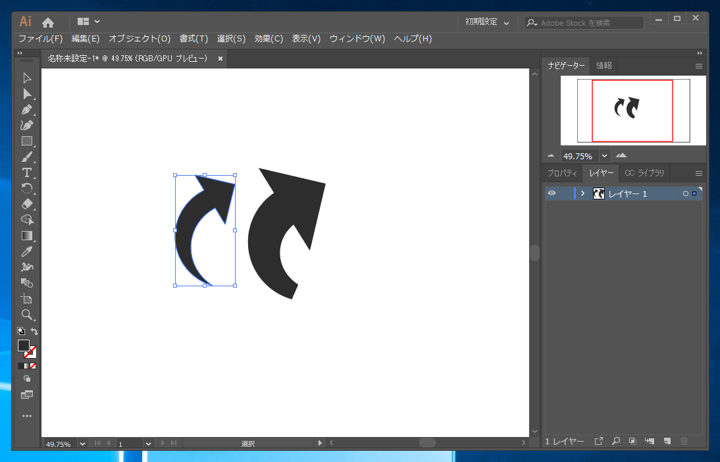
Task: Select the Rectangle tool
Action: (27, 141)
